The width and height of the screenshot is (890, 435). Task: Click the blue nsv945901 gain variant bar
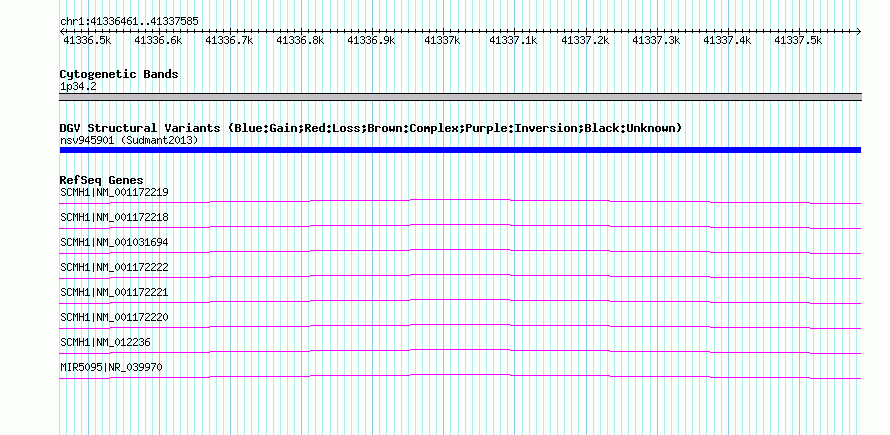pyautogui.click(x=460, y=150)
